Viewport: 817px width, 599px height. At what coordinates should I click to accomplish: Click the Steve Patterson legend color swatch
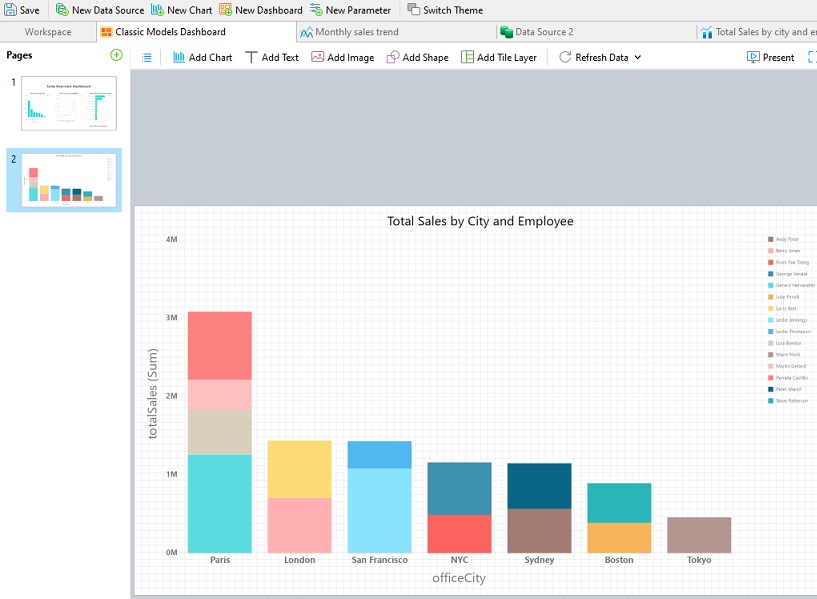771,401
